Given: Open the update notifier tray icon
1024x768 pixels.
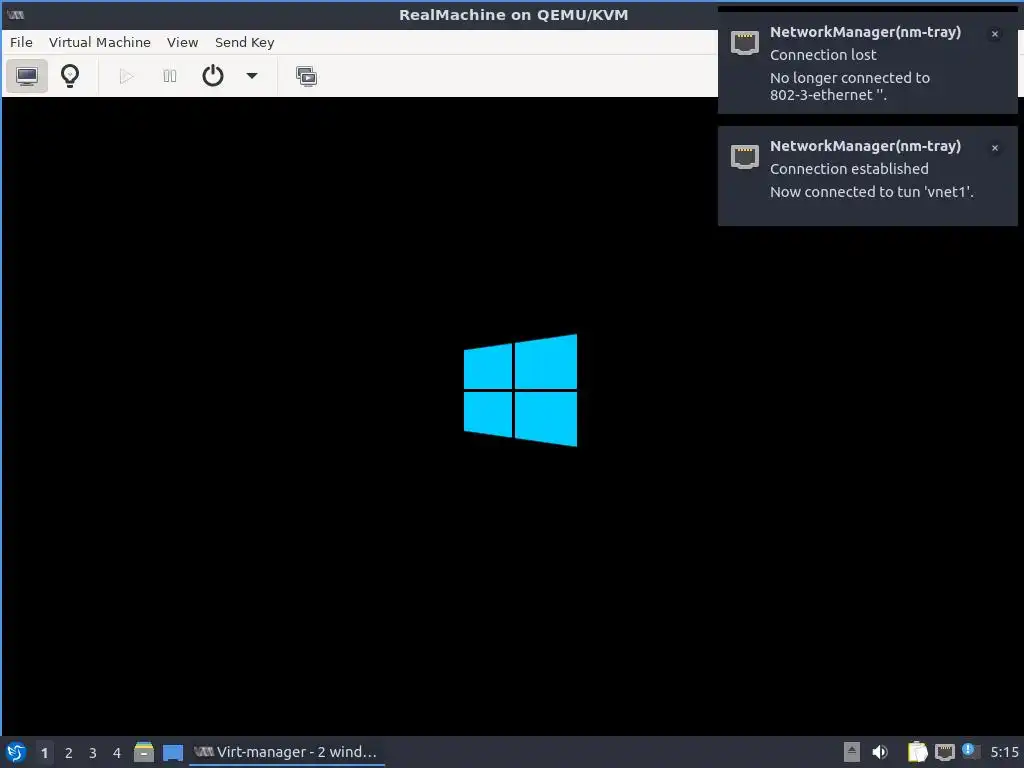Looking at the screenshot, I should coord(970,752).
